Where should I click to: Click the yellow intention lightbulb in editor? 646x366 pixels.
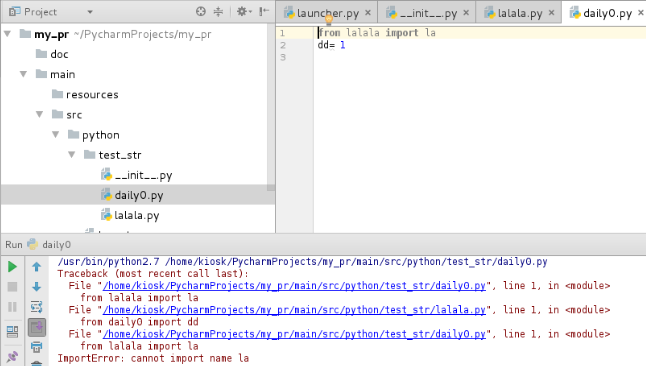coord(329,19)
